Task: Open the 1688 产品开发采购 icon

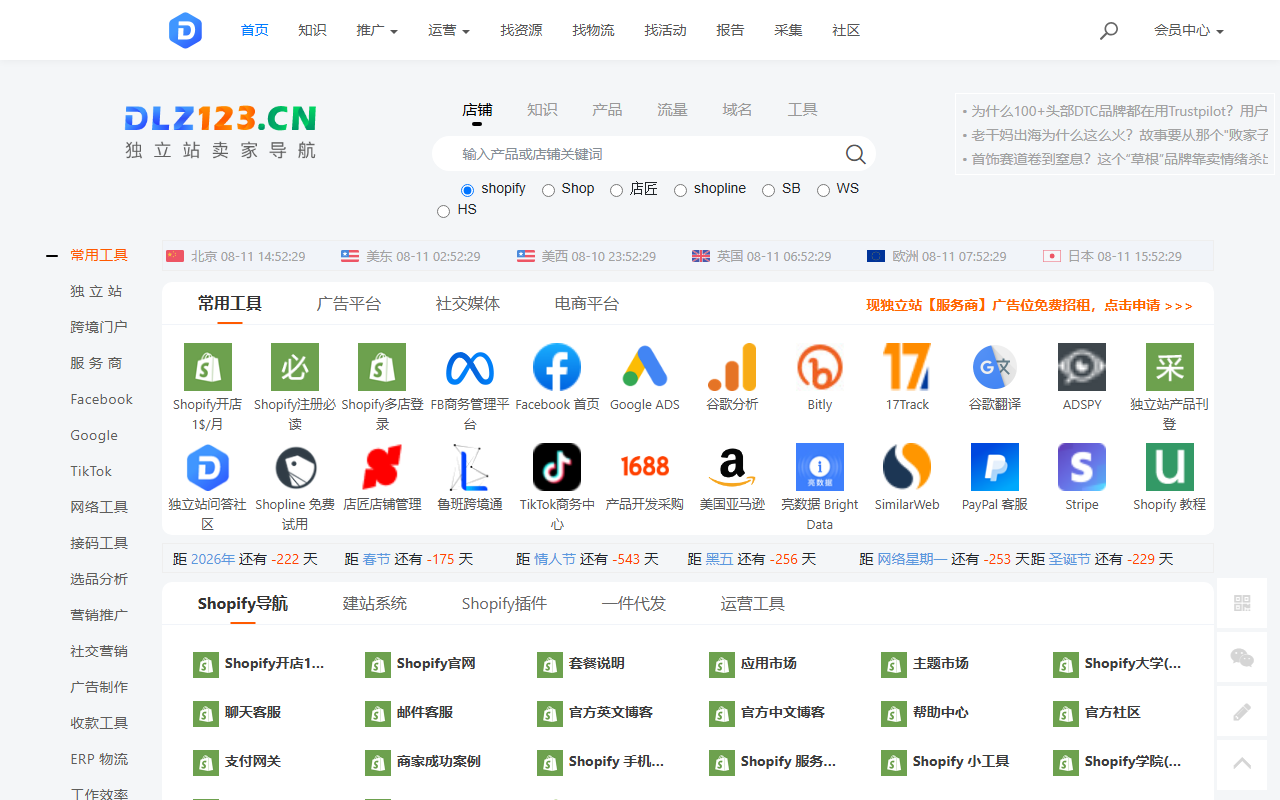Action: coord(645,467)
